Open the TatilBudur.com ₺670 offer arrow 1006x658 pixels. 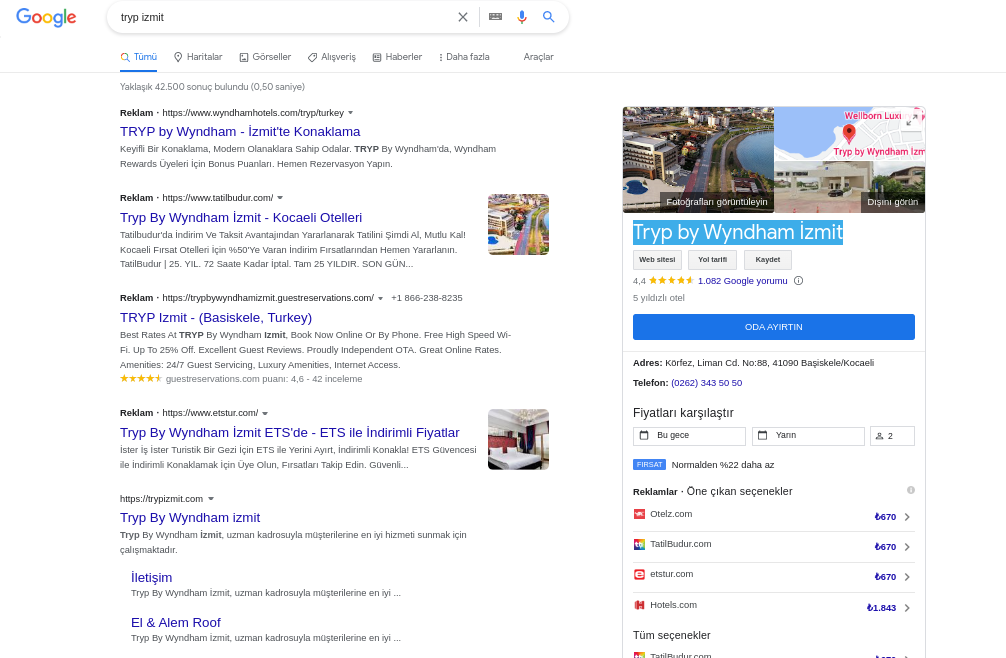coord(907,547)
